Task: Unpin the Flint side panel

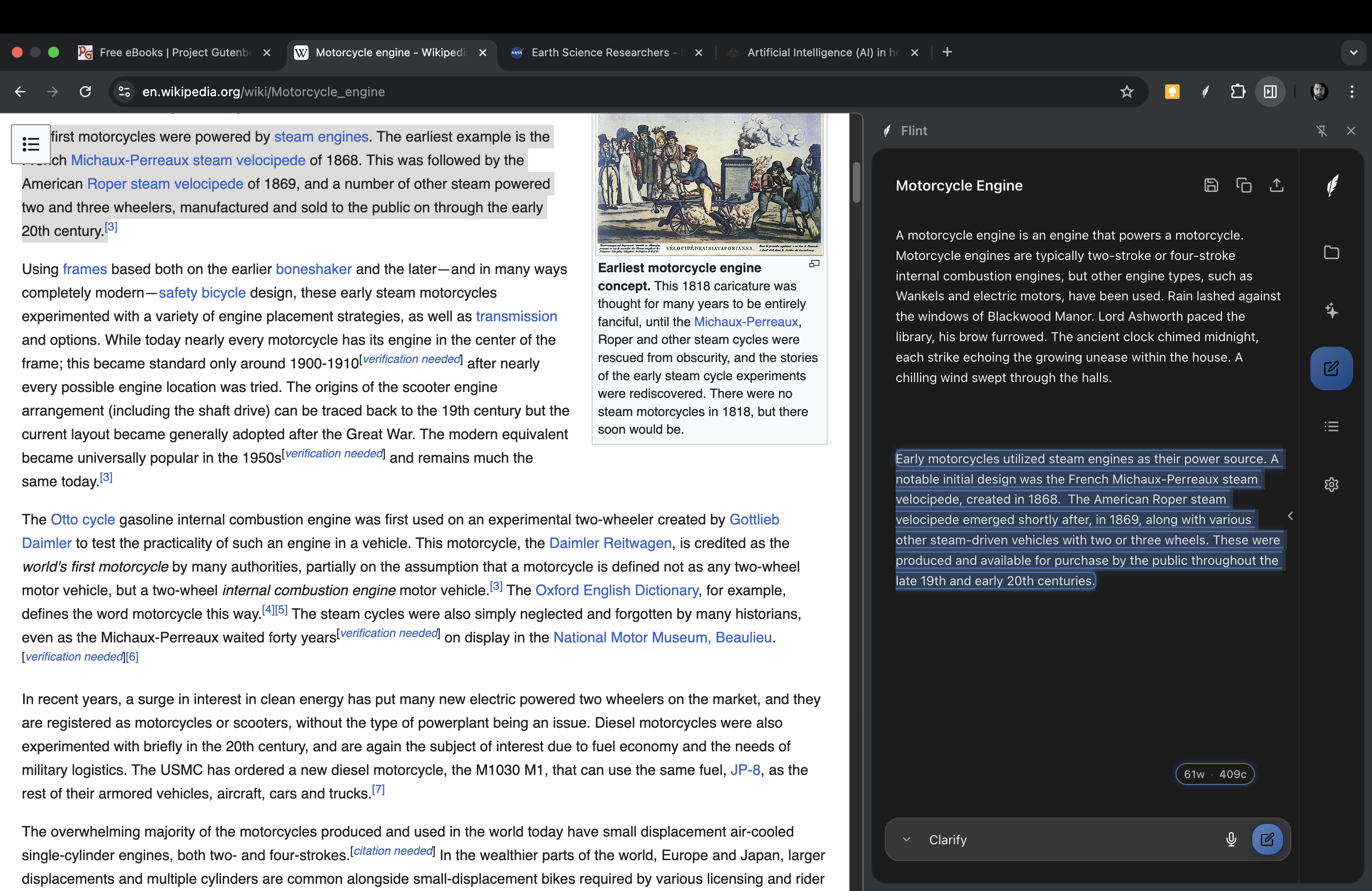Action: pyautogui.click(x=1322, y=131)
